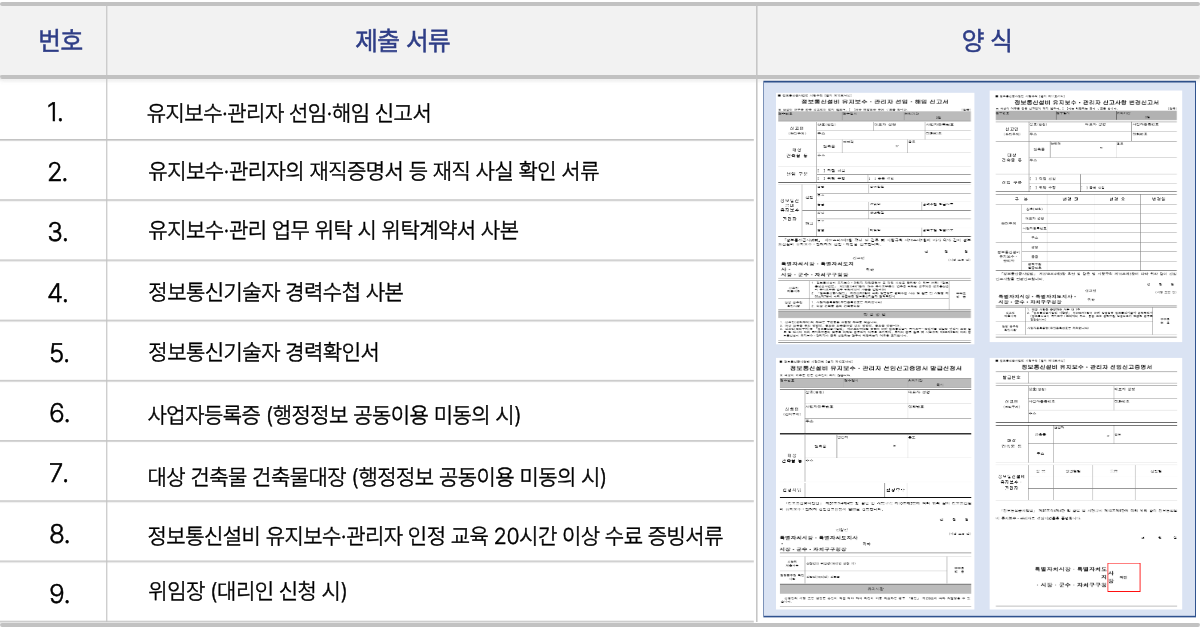
Task: Click the 위임장 (대리인 신청 시) row
Action: (x=247, y=592)
